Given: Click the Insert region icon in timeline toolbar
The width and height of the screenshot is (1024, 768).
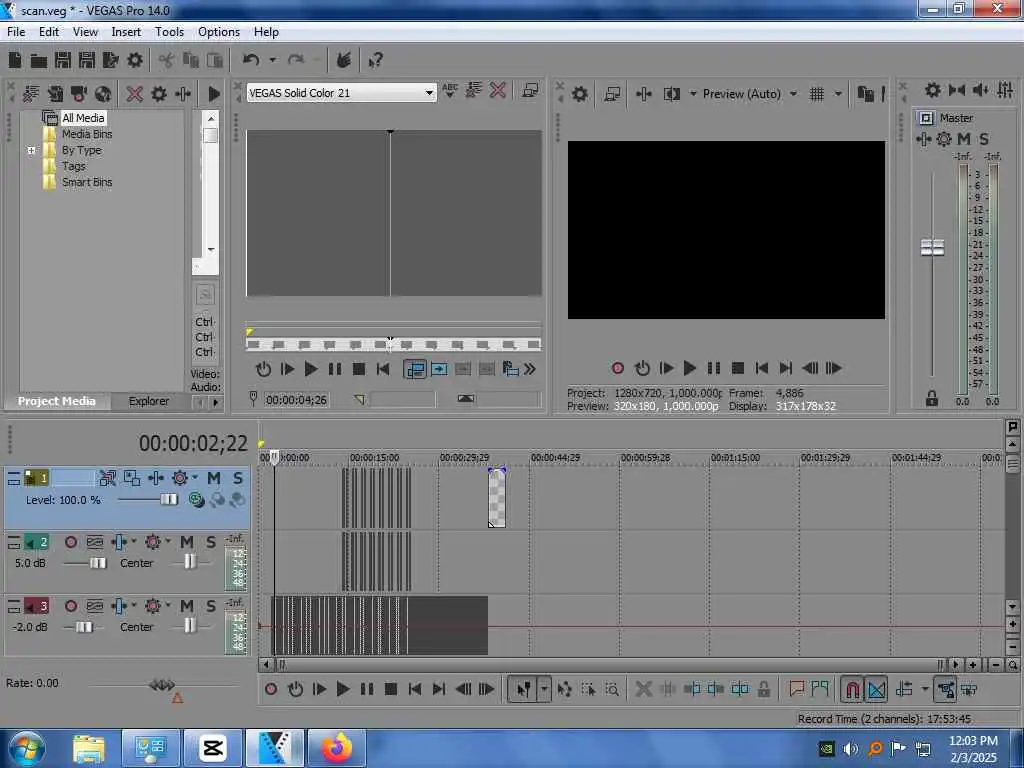Looking at the screenshot, I should click(820, 688).
